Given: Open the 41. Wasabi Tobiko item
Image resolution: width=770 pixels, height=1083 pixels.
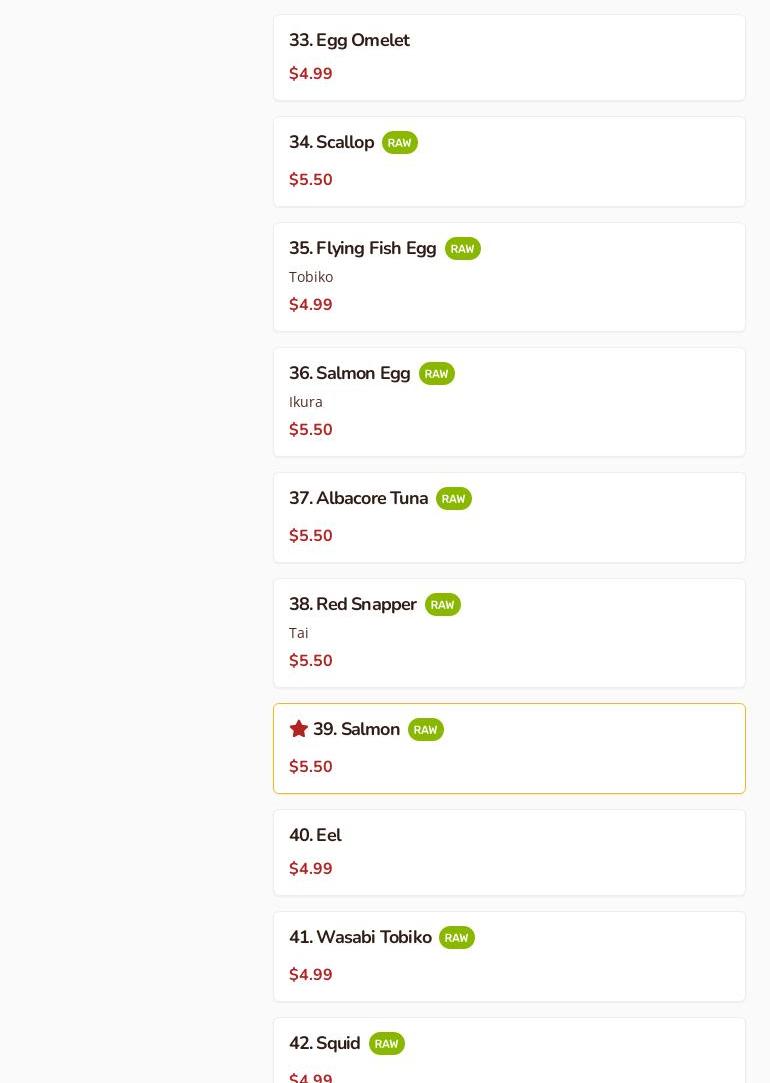Looking at the screenshot, I should point(360,938).
